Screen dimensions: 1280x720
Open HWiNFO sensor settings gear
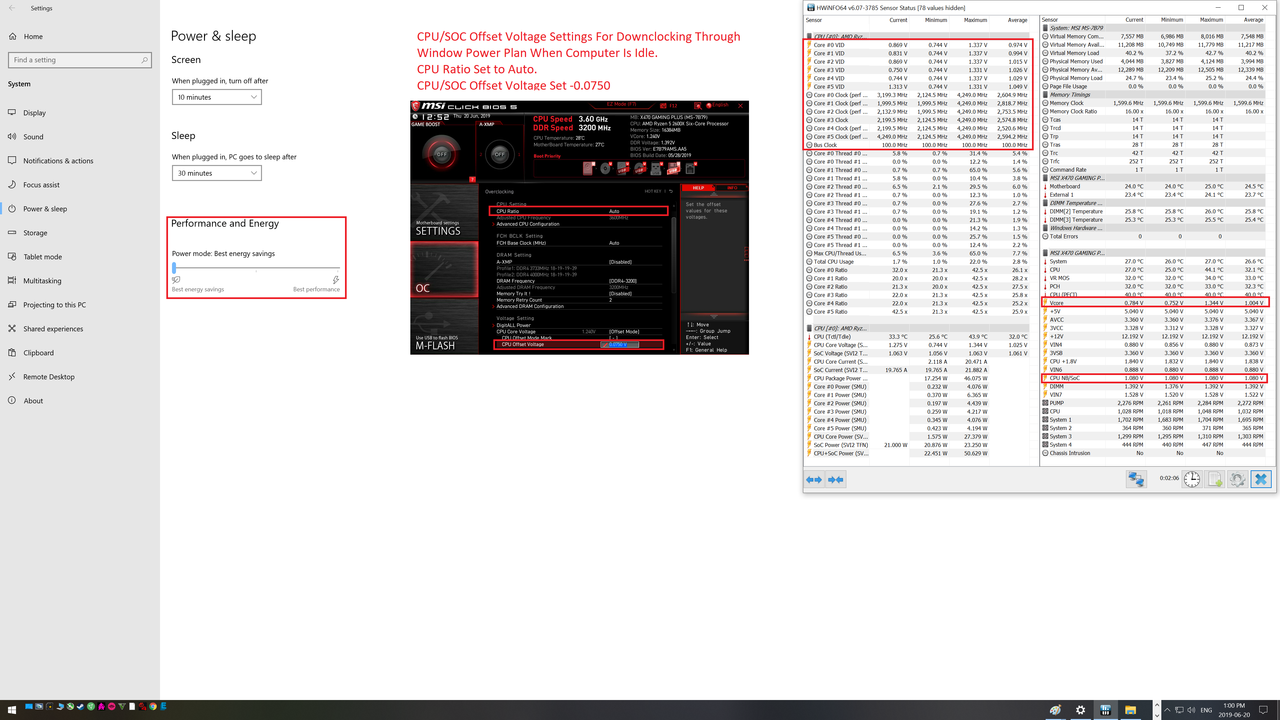pyautogui.click(x=1238, y=479)
